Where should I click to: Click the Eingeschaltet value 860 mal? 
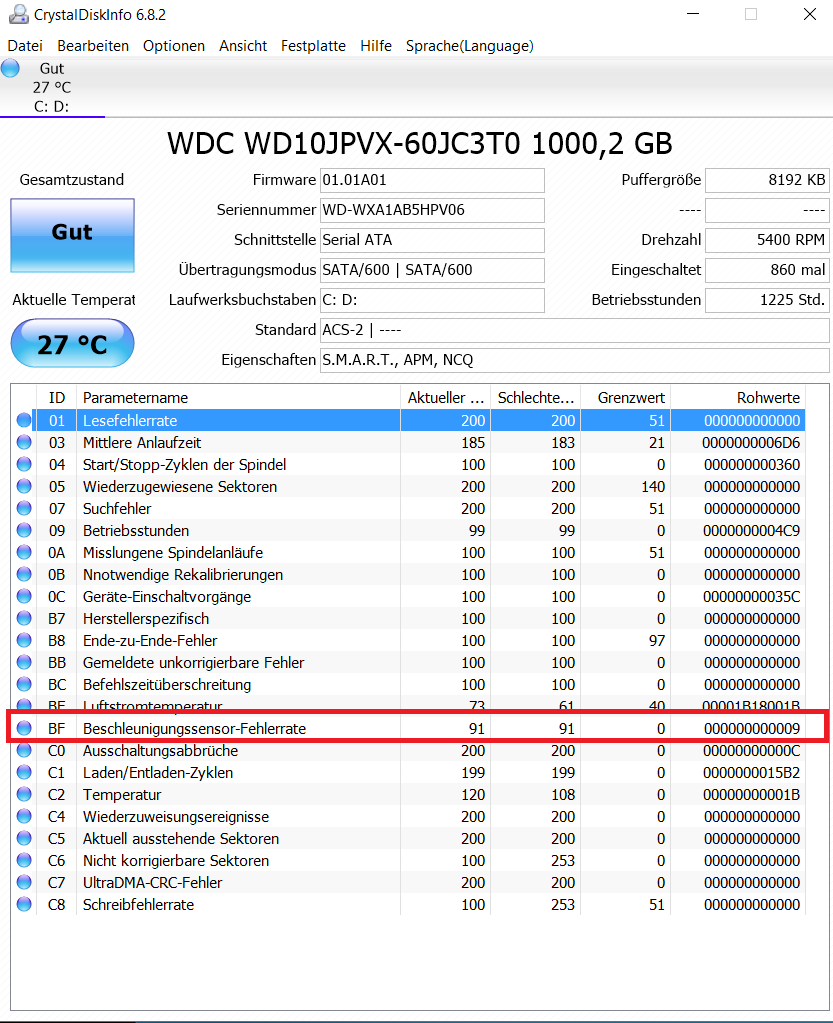pos(767,270)
